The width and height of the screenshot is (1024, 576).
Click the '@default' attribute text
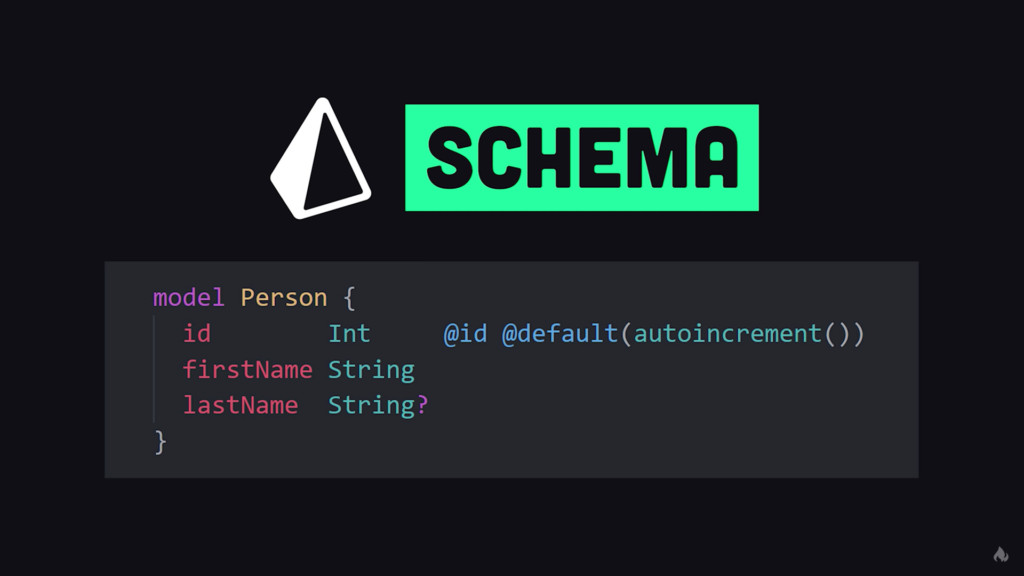[560, 334]
